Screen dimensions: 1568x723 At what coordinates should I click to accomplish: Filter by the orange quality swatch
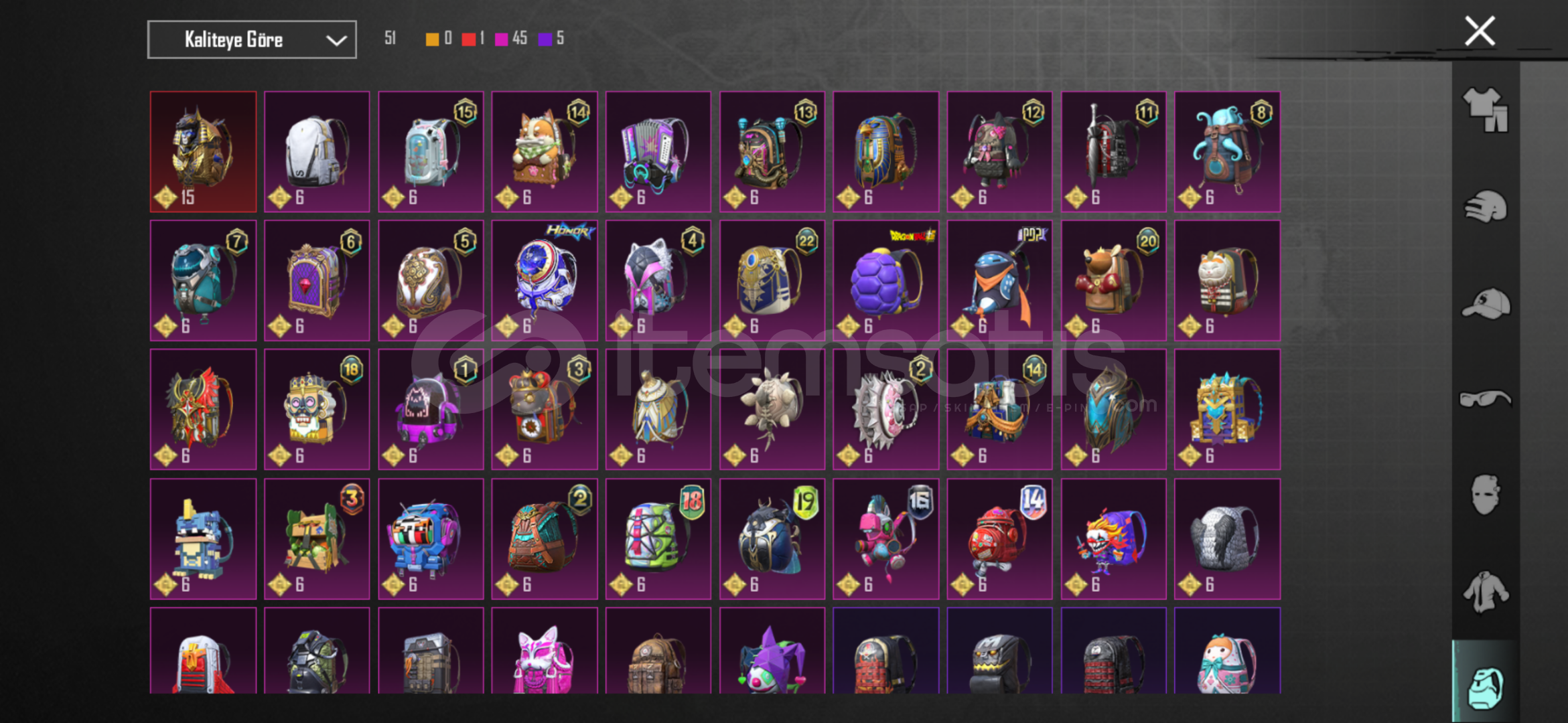pyautogui.click(x=433, y=39)
